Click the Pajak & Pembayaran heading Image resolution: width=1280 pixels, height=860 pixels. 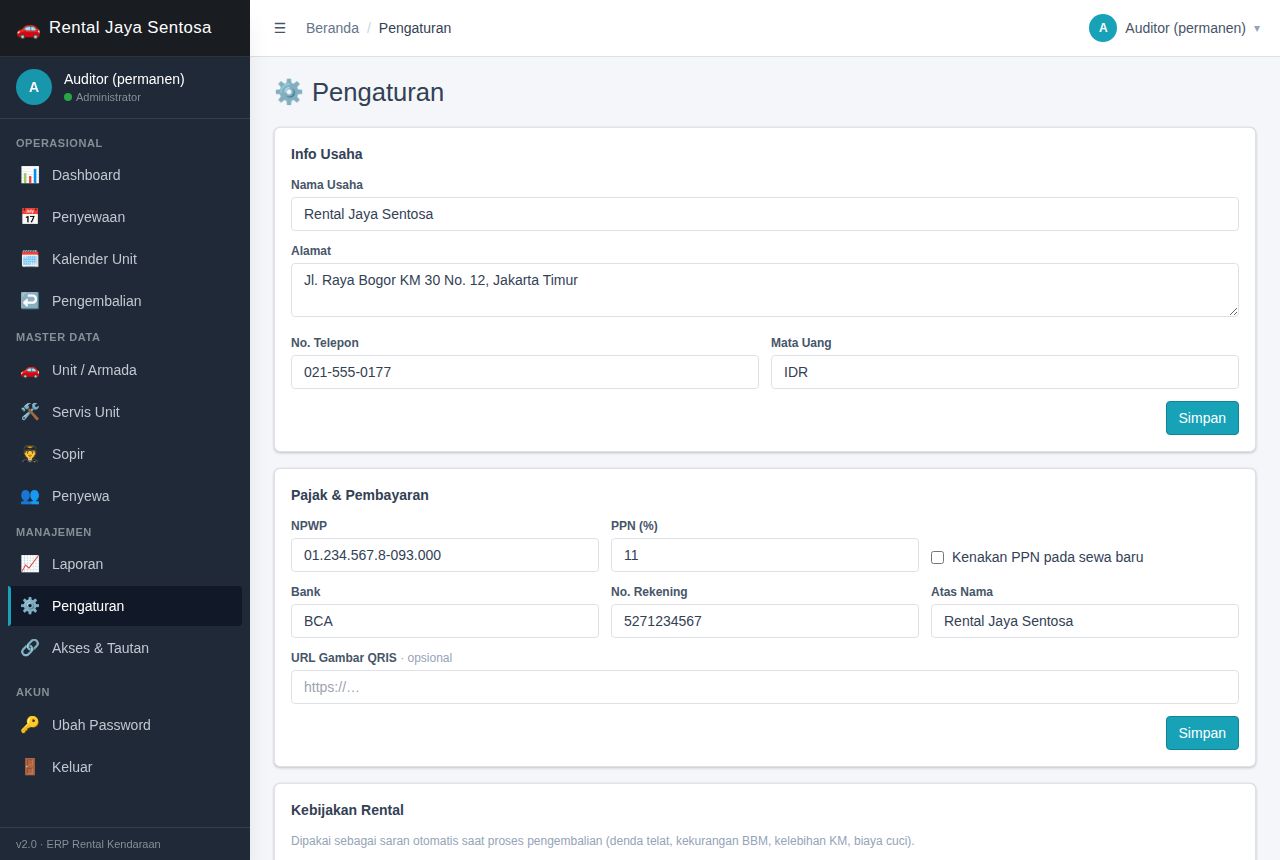360,495
